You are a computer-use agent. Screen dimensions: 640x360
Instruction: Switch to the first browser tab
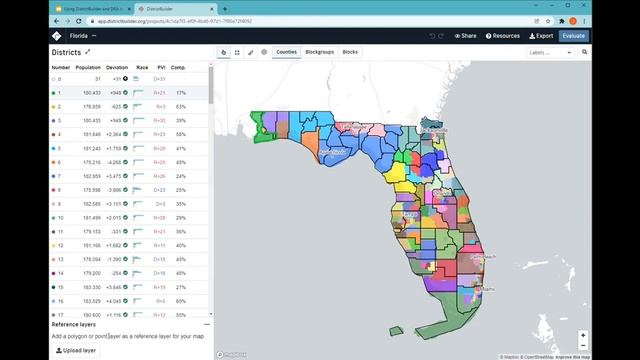[x=93, y=9]
